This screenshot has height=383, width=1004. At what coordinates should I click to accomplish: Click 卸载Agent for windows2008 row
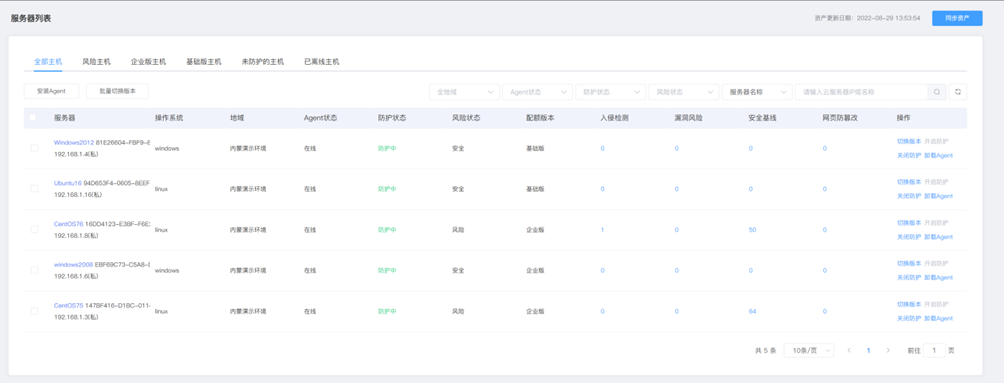click(x=938, y=277)
